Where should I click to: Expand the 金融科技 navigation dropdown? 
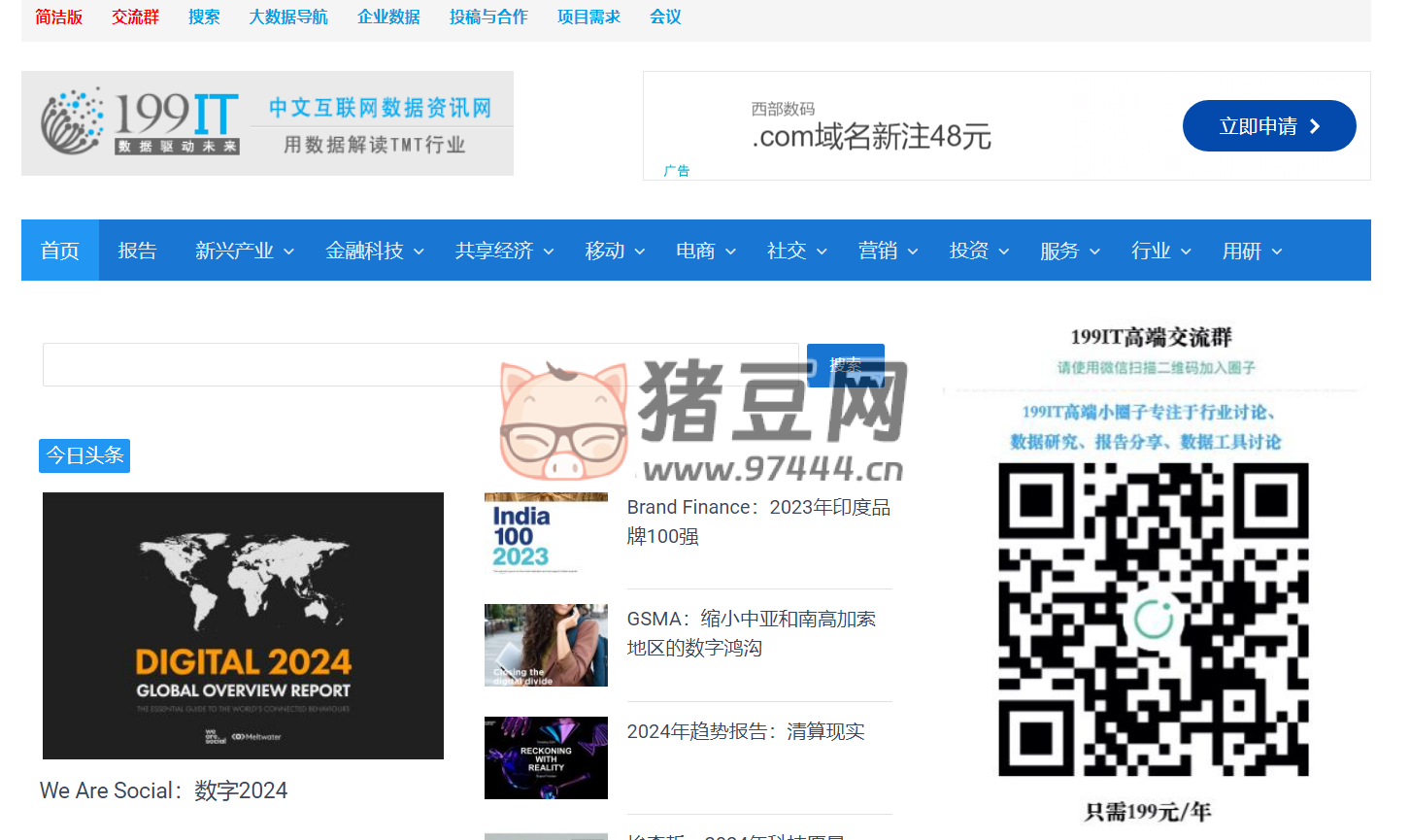click(375, 250)
